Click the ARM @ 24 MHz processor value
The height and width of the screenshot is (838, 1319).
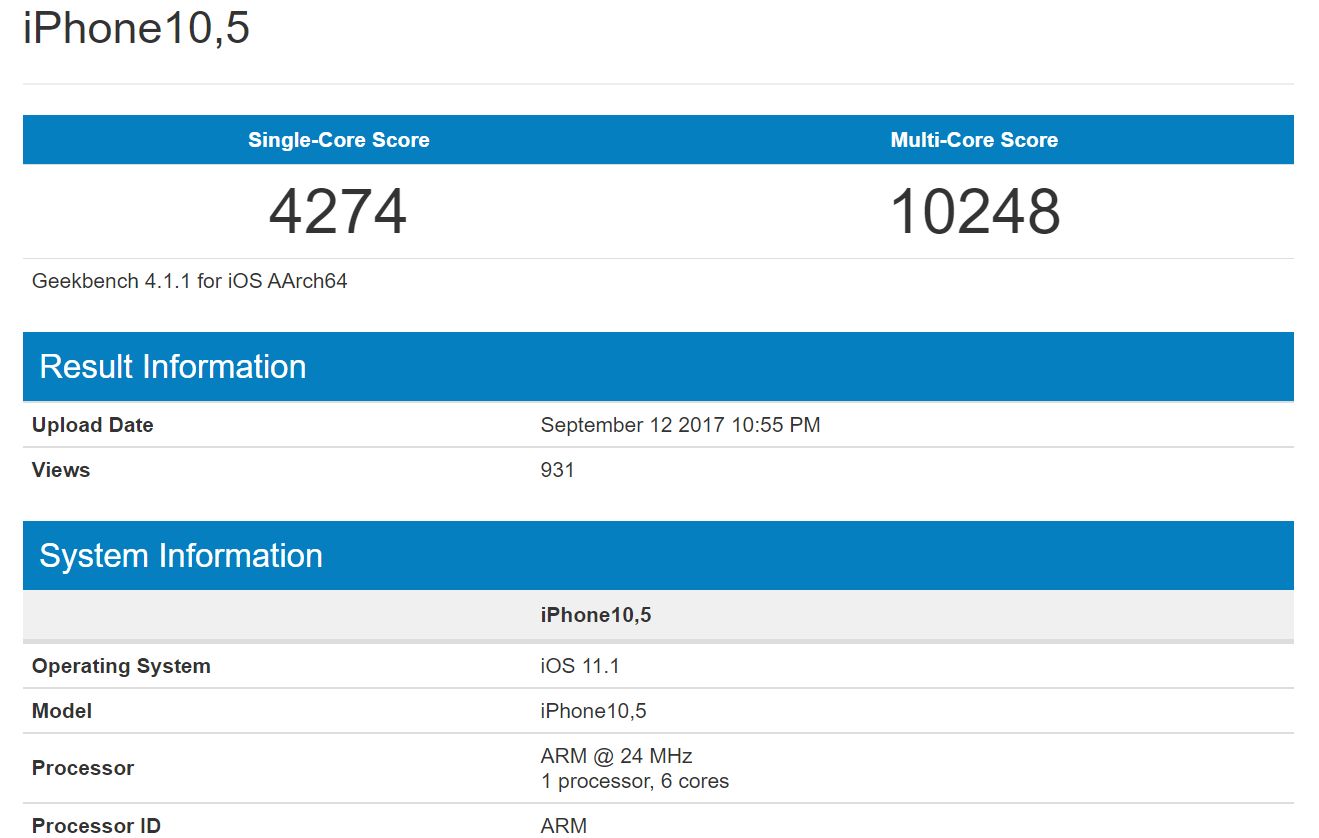617,756
